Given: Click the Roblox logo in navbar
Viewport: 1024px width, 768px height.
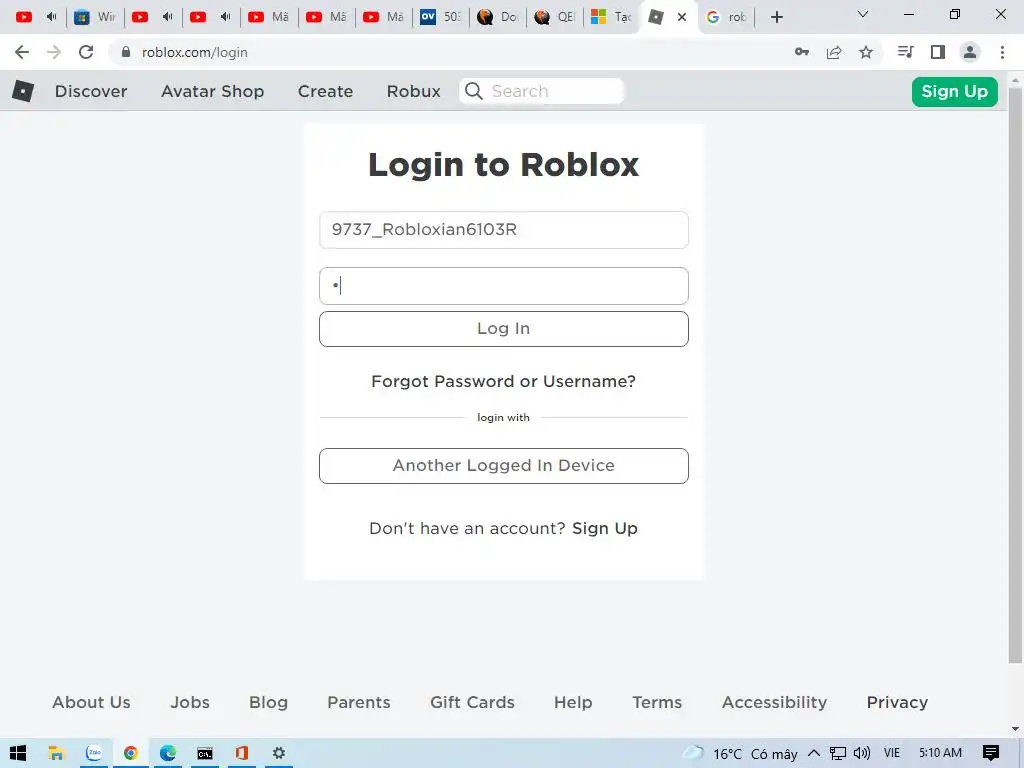Looking at the screenshot, I should pyautogui.click(x=23, y=91).
